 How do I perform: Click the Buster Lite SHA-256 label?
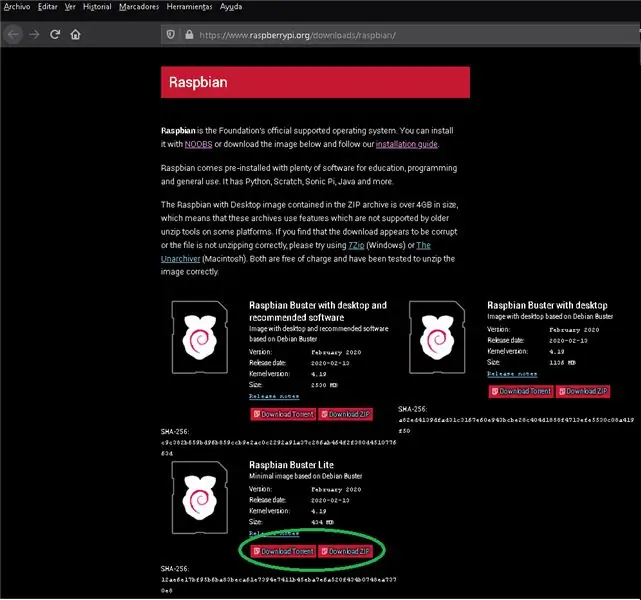point(175,569)
